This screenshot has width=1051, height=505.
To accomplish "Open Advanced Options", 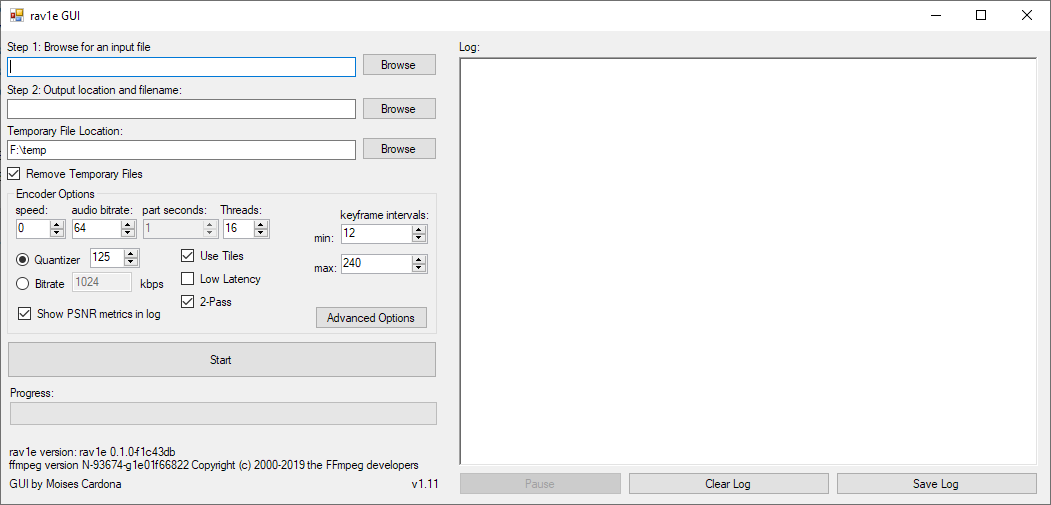I will point(370,318).
